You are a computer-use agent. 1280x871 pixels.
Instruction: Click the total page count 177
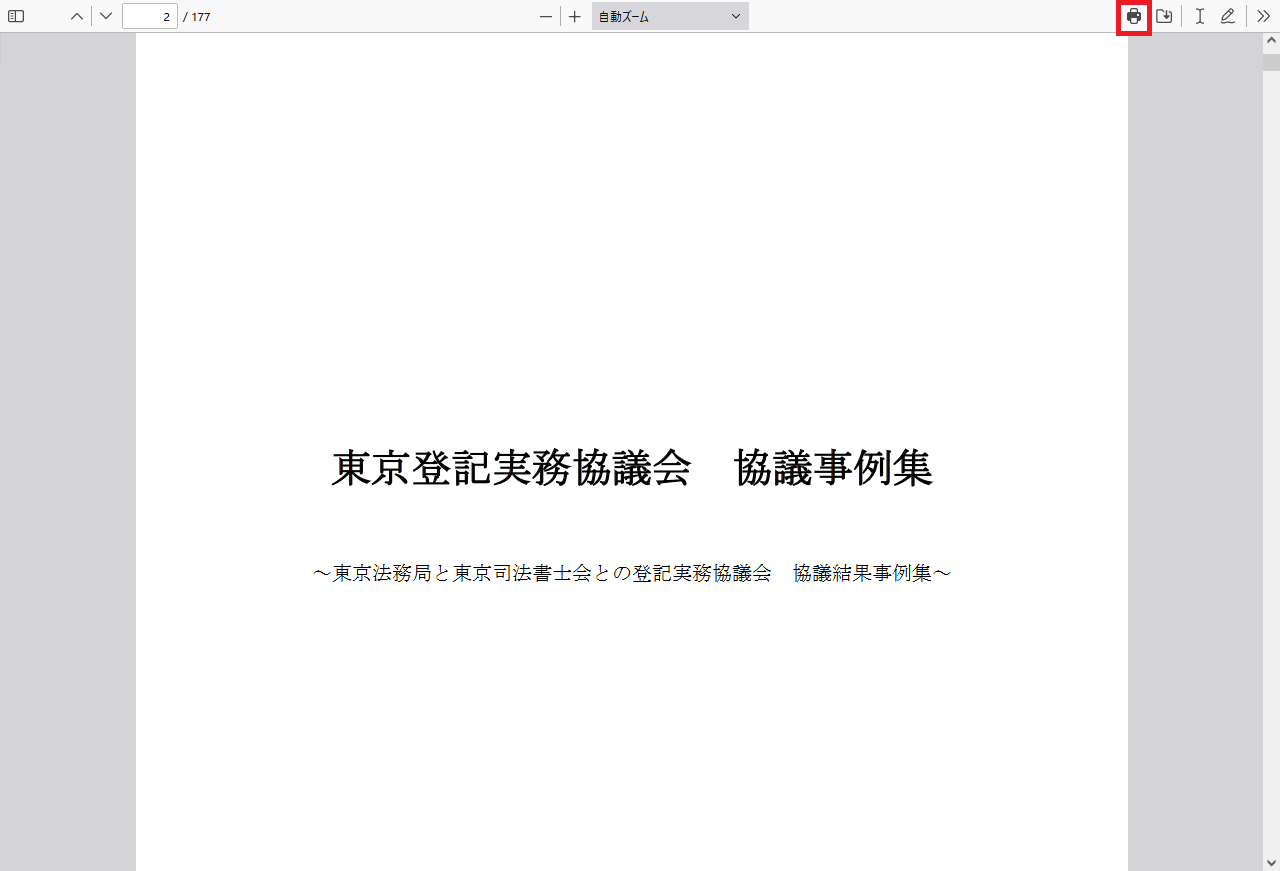201,17
